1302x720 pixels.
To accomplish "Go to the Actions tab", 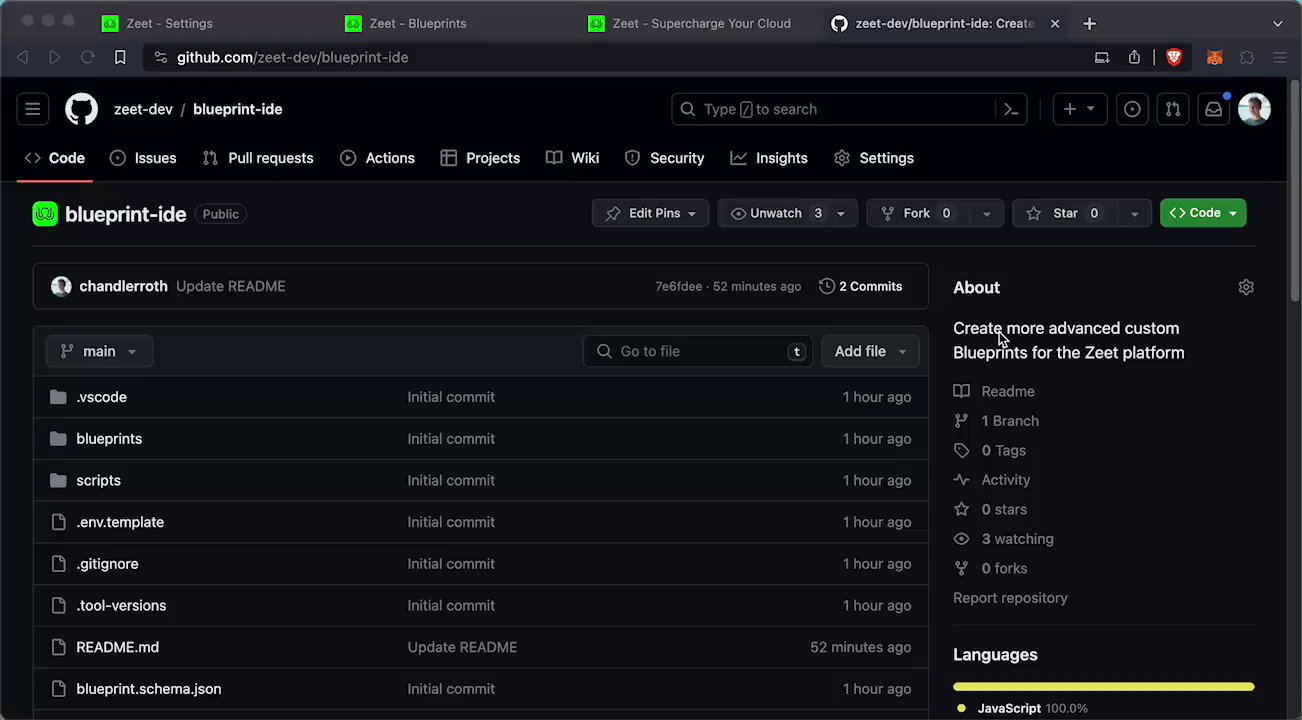I will click(x=377, y=158).
